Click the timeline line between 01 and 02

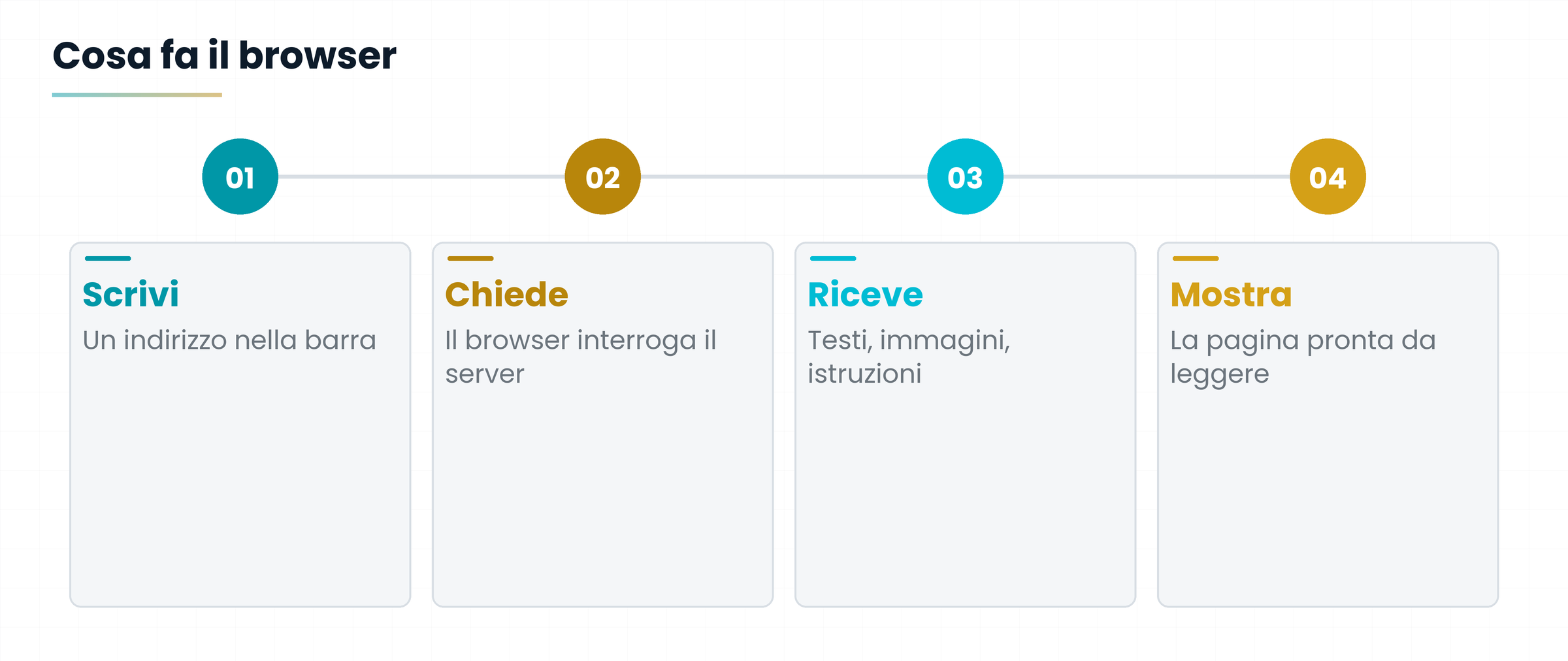(x=421, y=176)
